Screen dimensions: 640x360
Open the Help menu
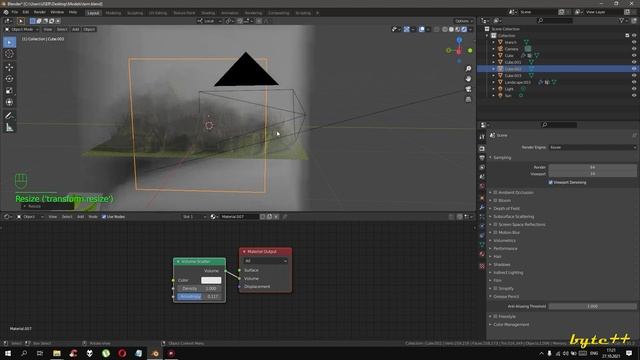[73, 12]
